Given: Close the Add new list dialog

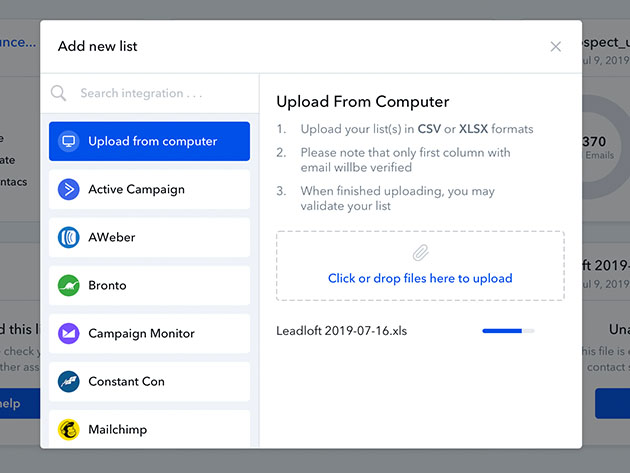Looking at the screenshot, I should click(x=556, y=46).
